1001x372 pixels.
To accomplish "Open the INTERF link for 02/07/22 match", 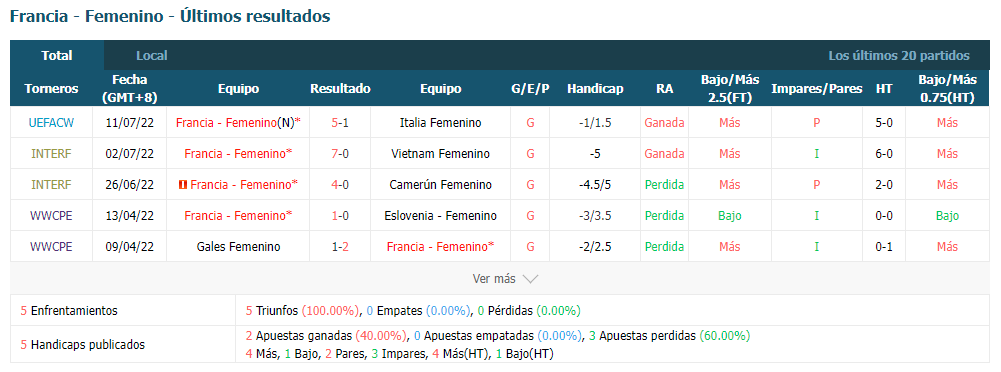I will click(51, 154).
